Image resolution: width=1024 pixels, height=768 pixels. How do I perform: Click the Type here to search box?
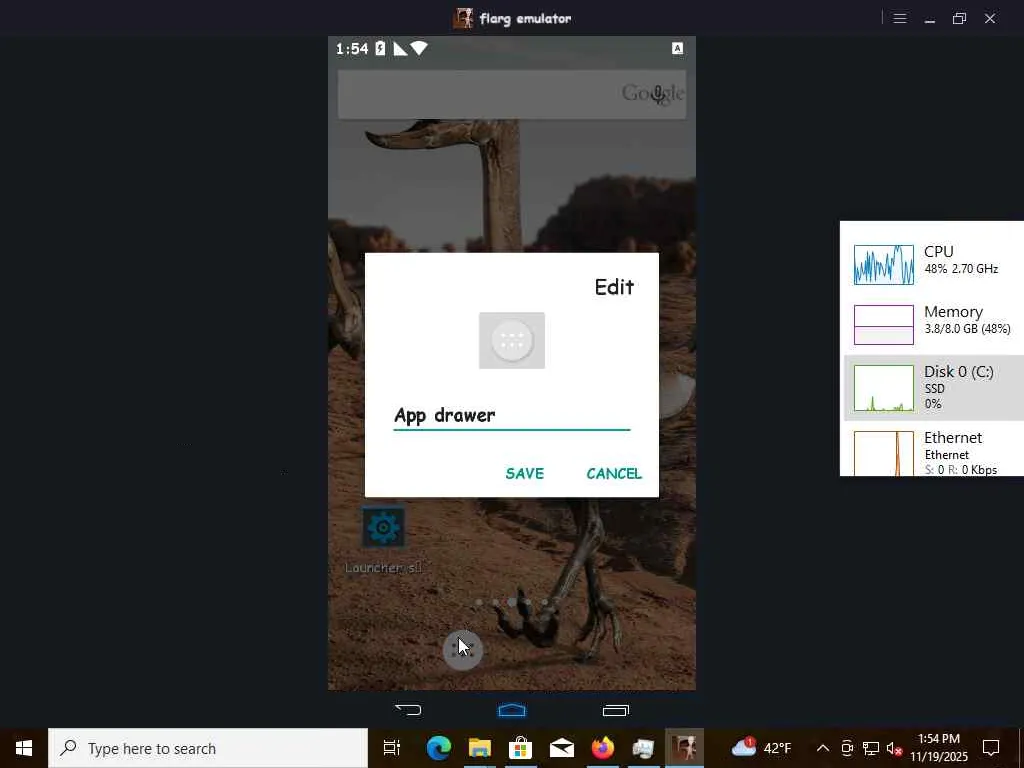208,748
